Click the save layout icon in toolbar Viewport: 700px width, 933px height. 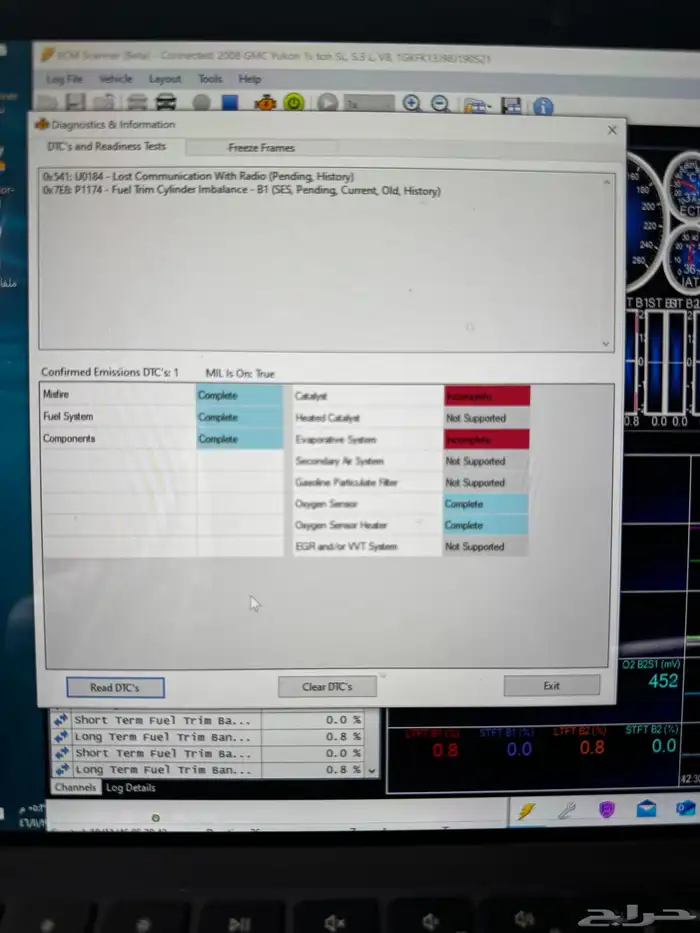coord(511,106)
